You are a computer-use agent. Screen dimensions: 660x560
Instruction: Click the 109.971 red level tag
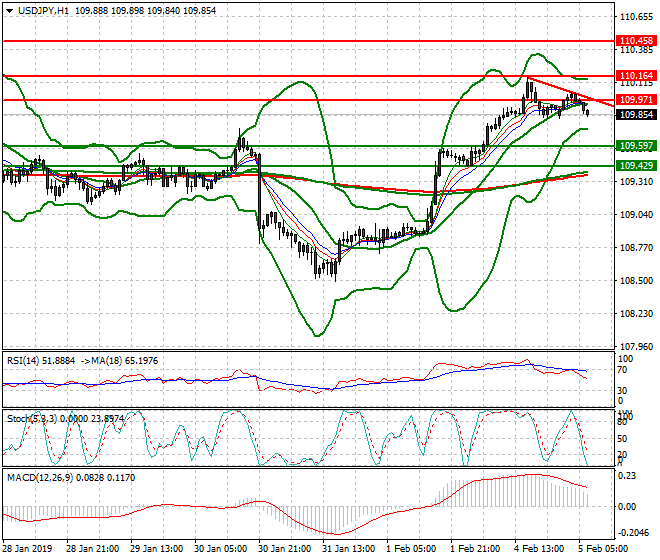[636, 100]
